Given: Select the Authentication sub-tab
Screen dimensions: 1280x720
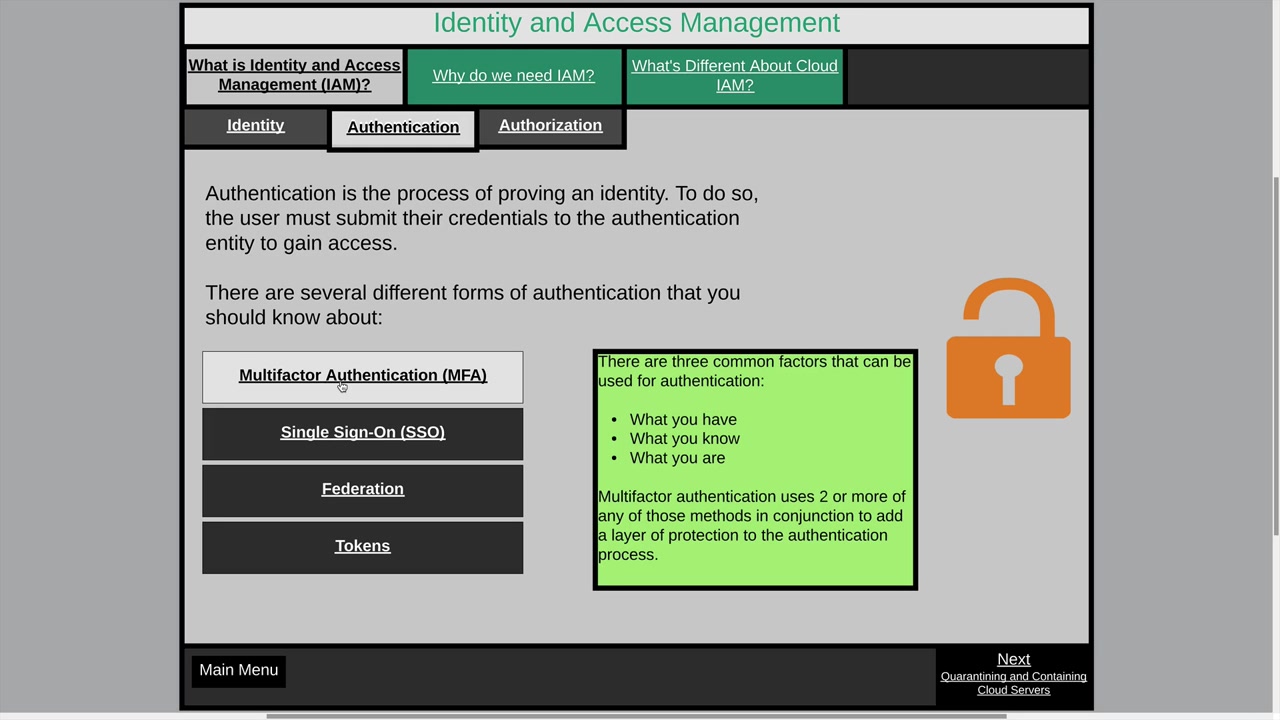Looking at the screenshot, I should [x=403, y=128].
